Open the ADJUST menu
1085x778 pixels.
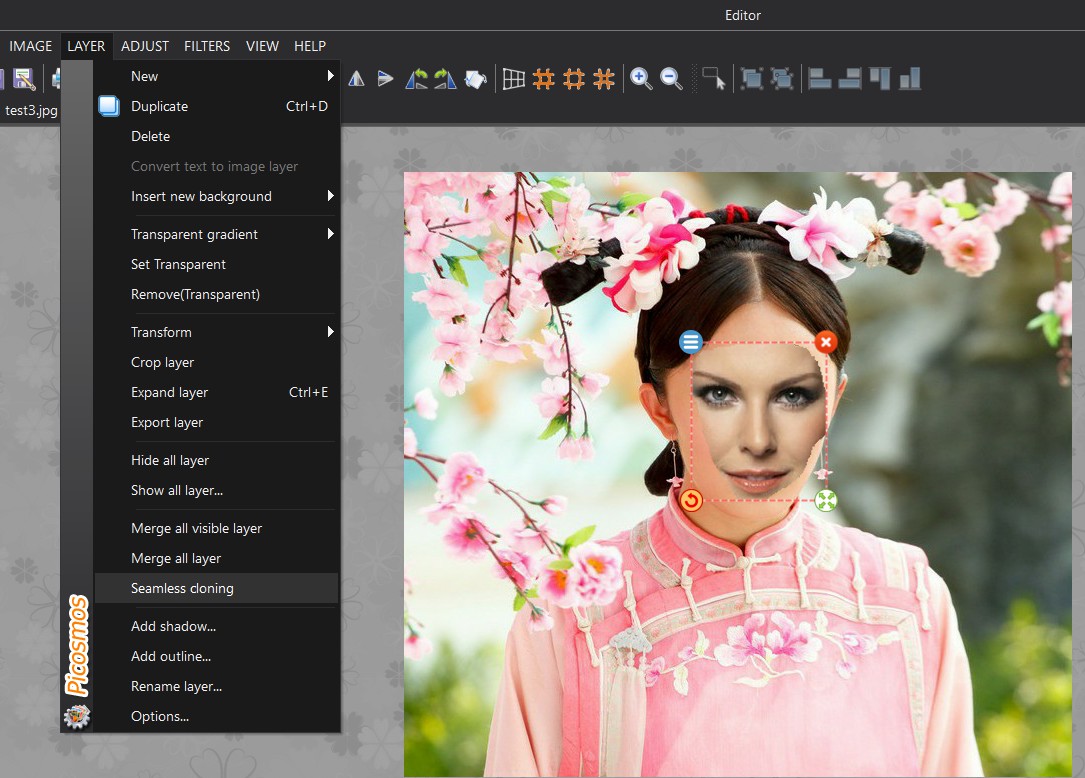click(145, 46)
